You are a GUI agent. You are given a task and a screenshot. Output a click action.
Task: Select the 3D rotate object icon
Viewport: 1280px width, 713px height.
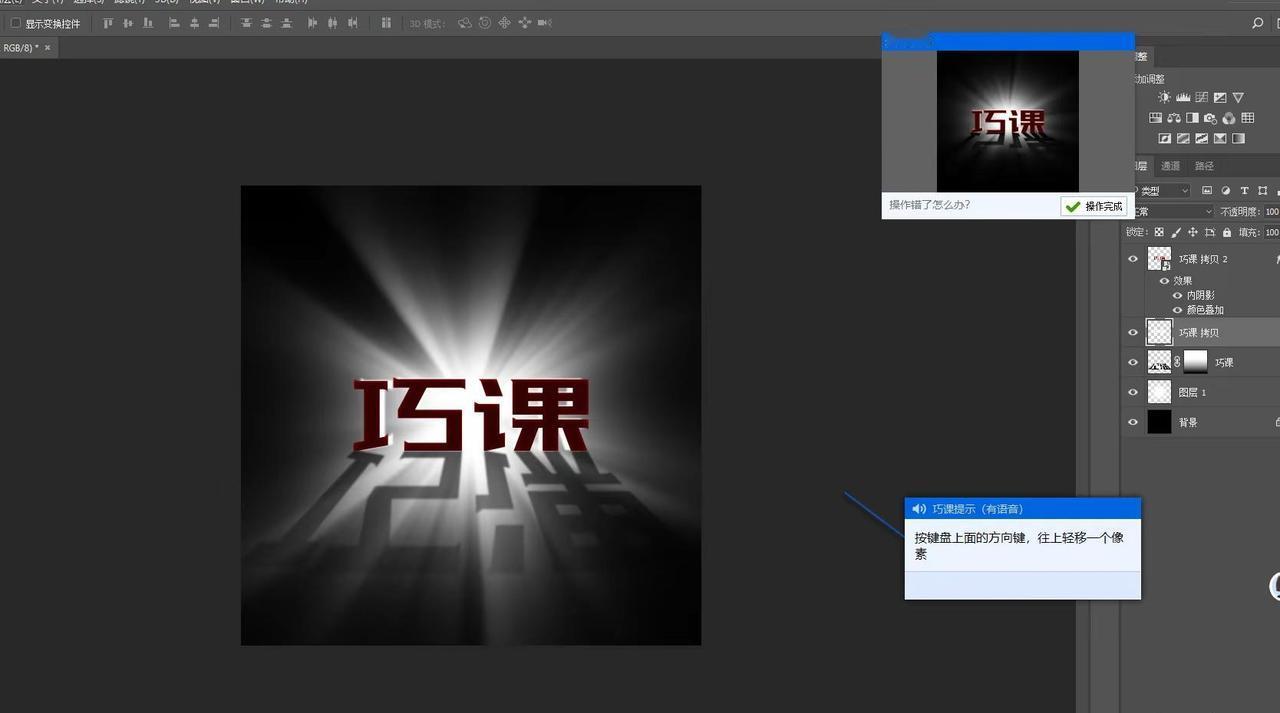pyautogui.click(x=465, y=23)
